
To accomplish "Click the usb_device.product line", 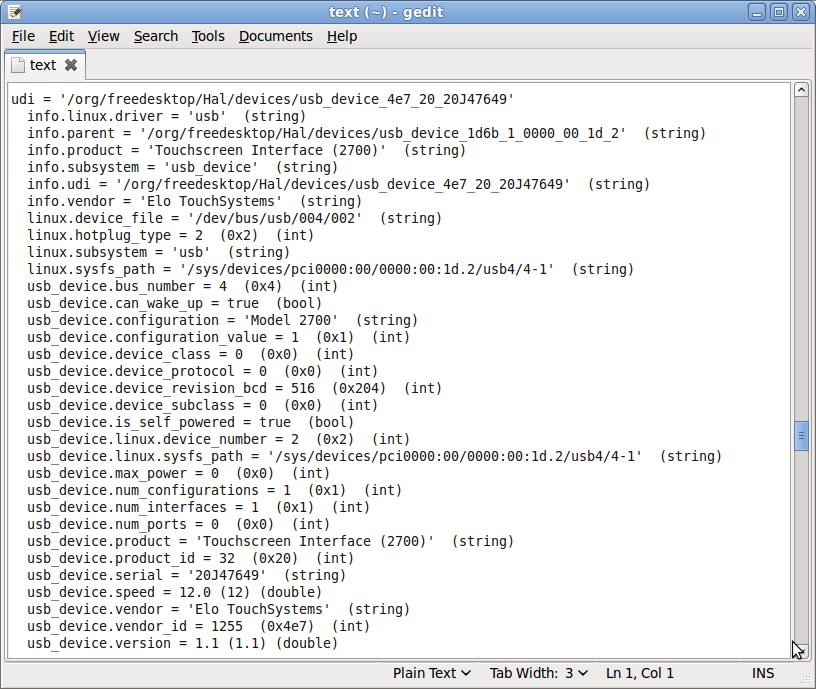I will pos(271,541).
